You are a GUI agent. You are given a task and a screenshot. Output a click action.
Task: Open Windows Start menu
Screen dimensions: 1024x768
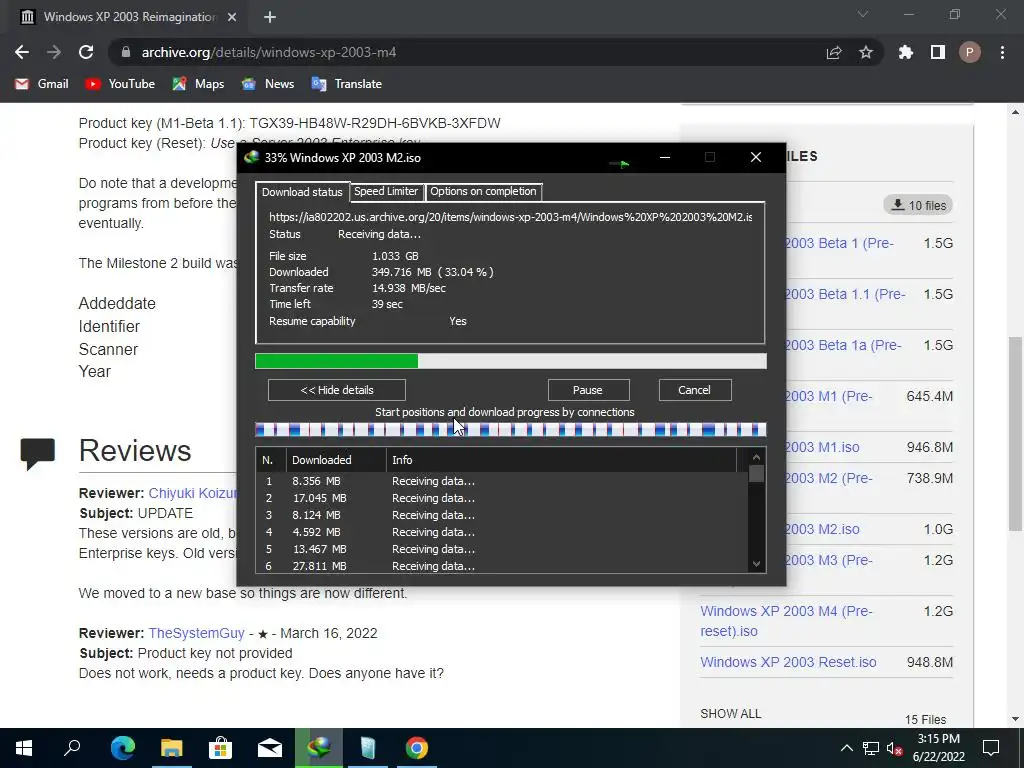pos(24,748)
